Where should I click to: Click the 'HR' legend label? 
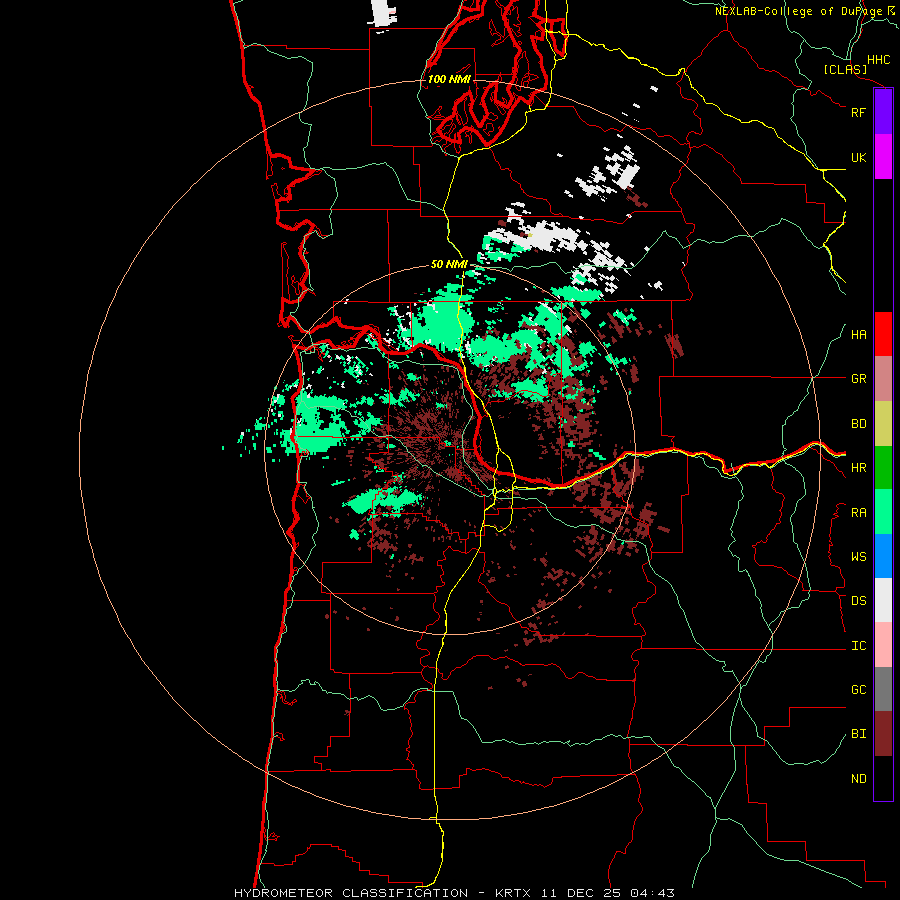click(x=858, y=468)
